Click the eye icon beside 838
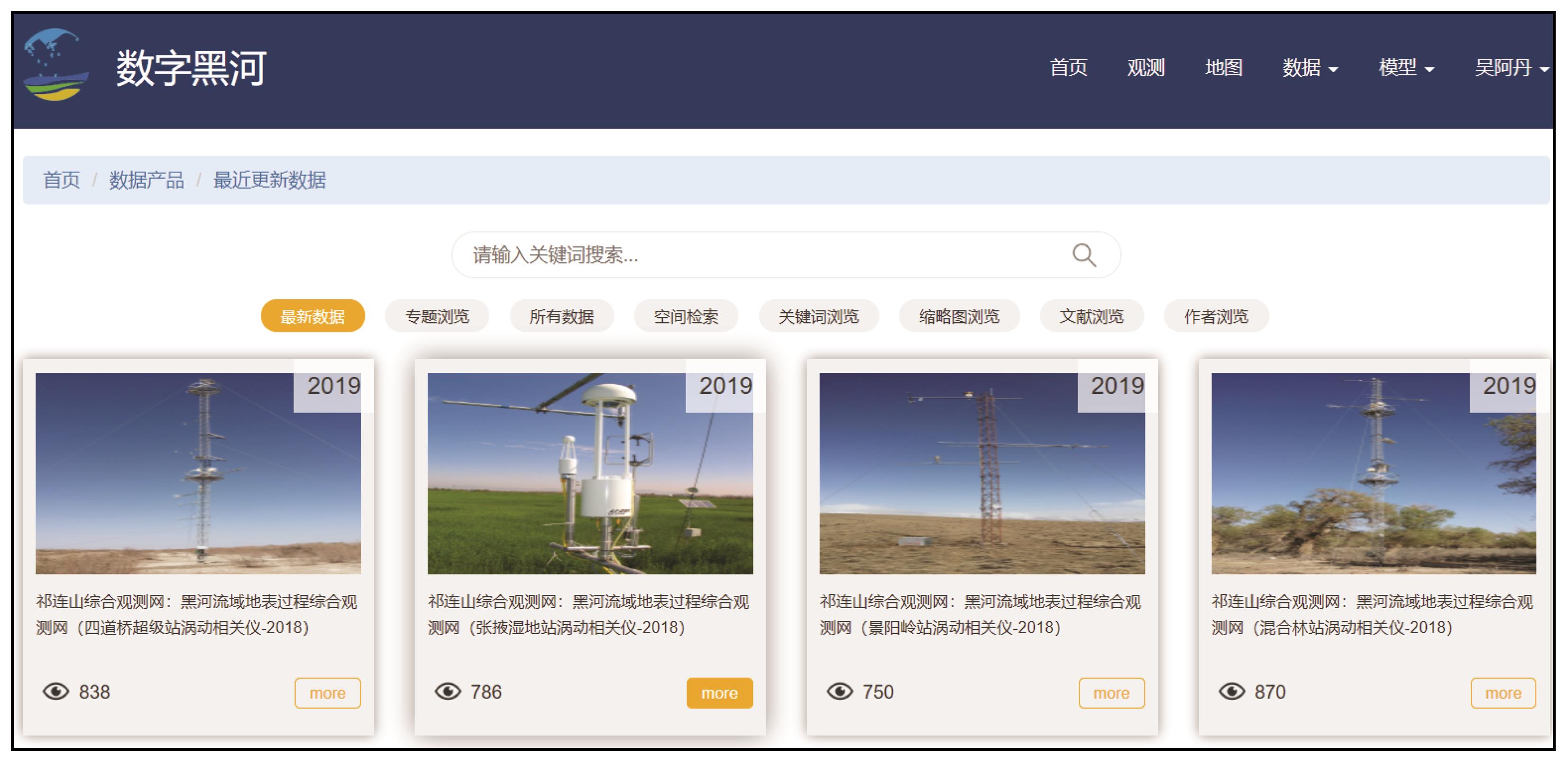The image size is (1568, 759). tap(56, 691)
